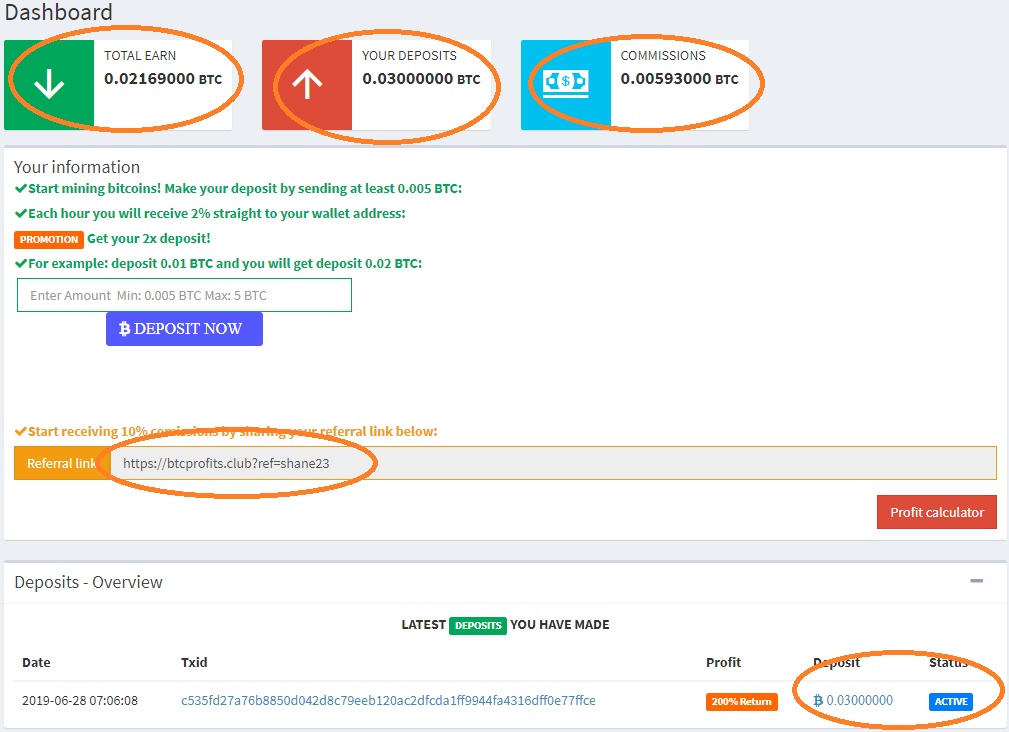The image size is (1009, 732).
Task: Click the orange PROMOTION badge
Action: (49, 239)
